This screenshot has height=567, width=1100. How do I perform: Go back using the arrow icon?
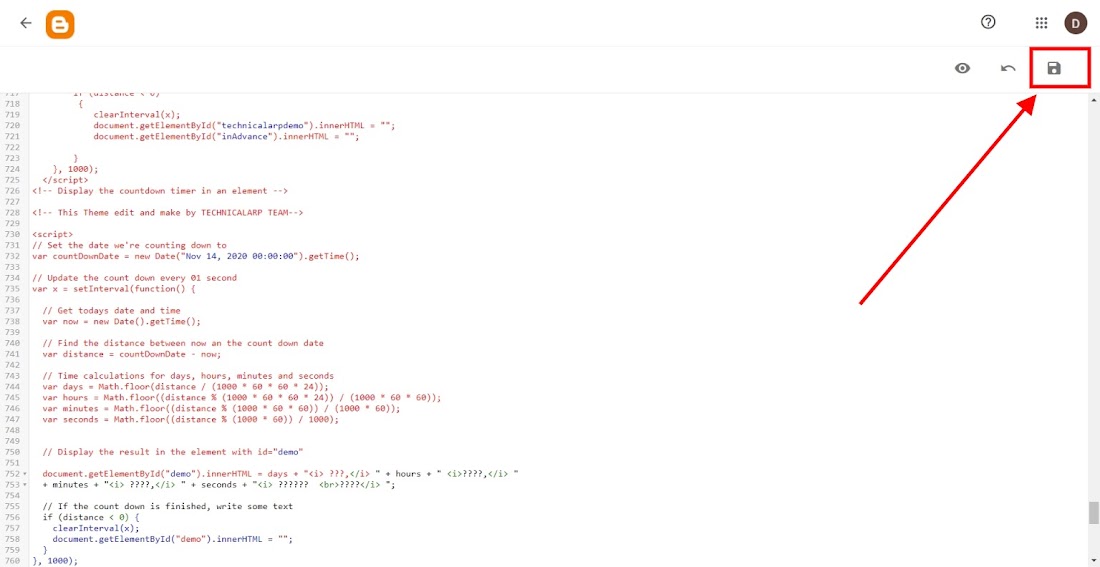tap(26, 22)
